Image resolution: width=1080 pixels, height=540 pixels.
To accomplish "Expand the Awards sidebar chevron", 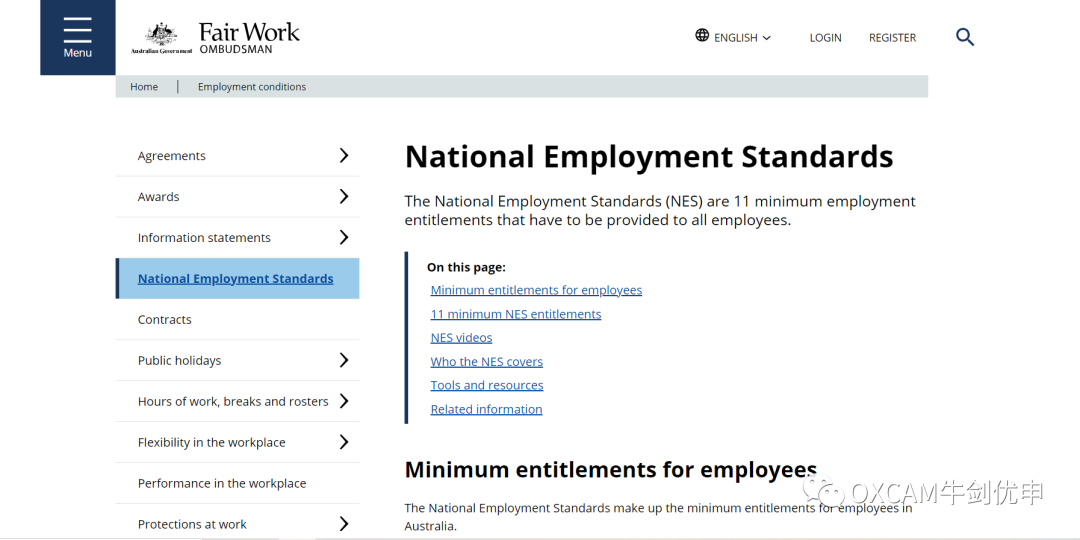I will pyautogui.click(x=344, y=196).
